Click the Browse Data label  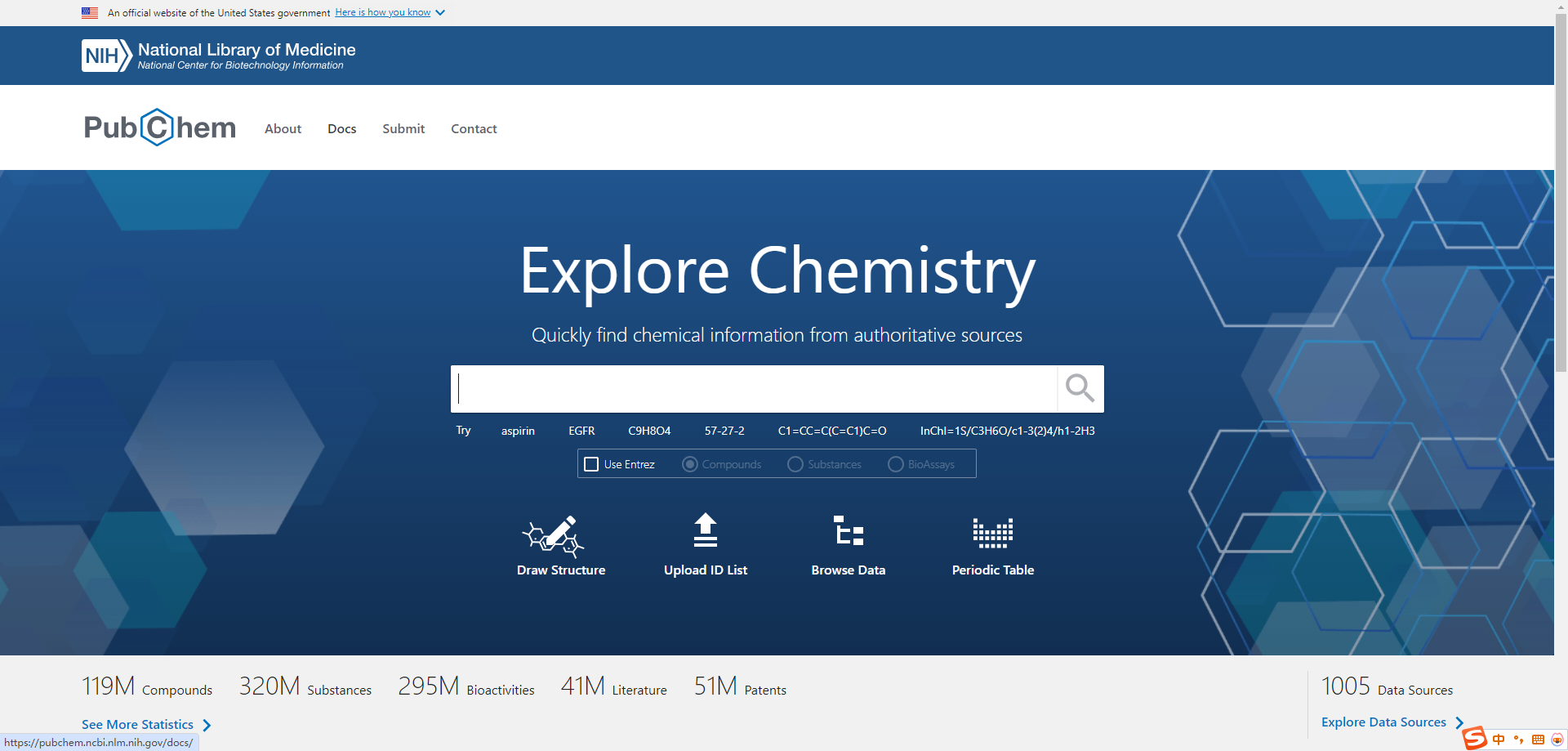[x=849, y=570]
